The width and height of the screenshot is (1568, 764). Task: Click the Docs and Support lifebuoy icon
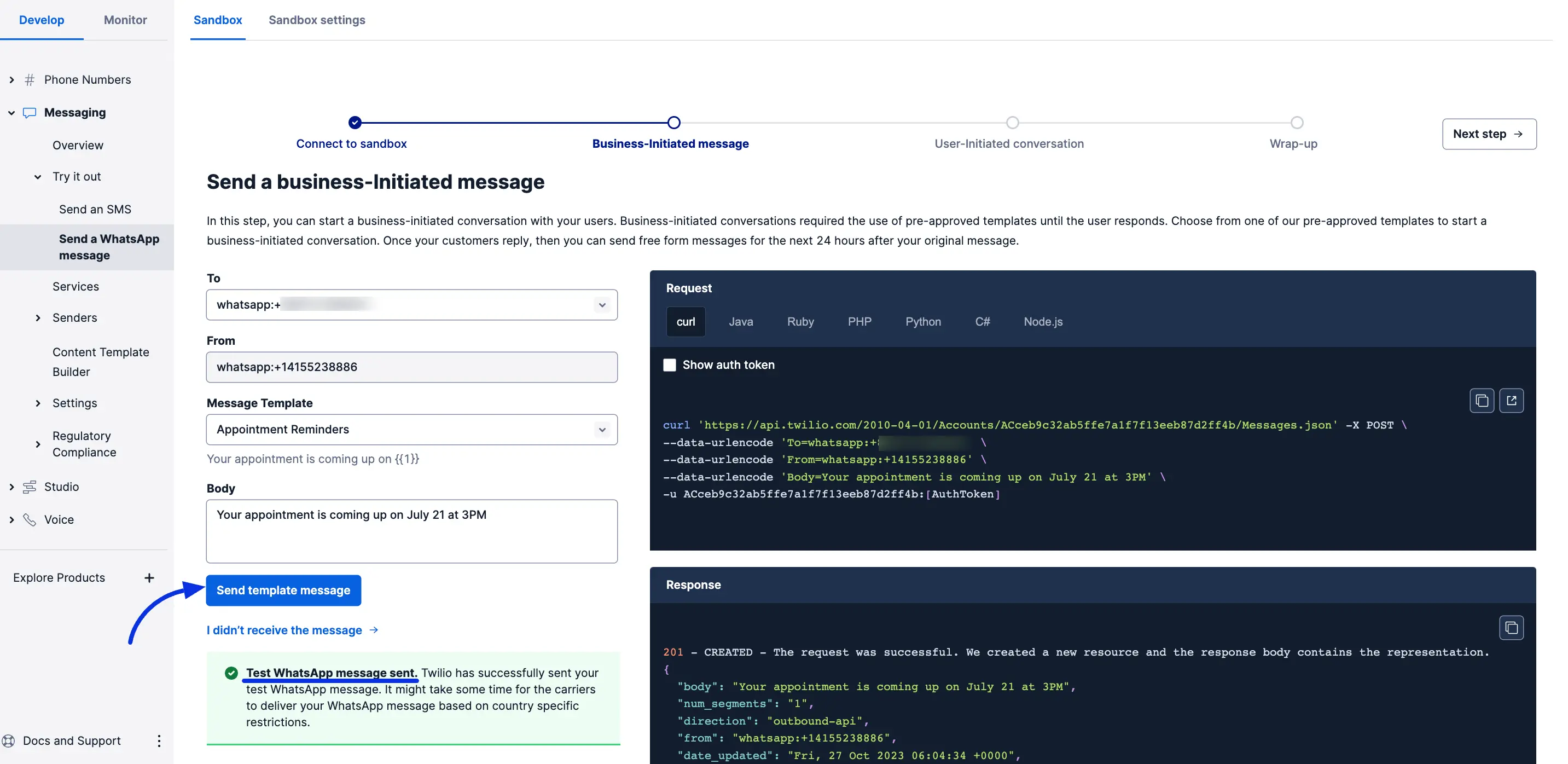(x=9, y=741)
